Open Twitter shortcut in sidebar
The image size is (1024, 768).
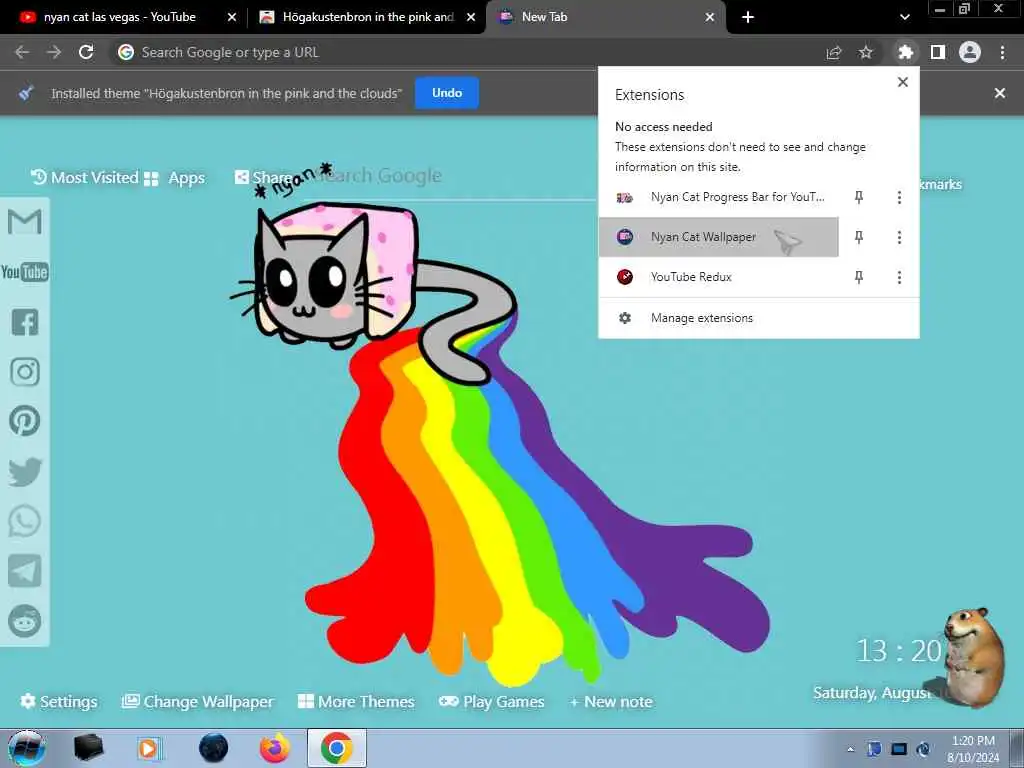click(25, 472)
